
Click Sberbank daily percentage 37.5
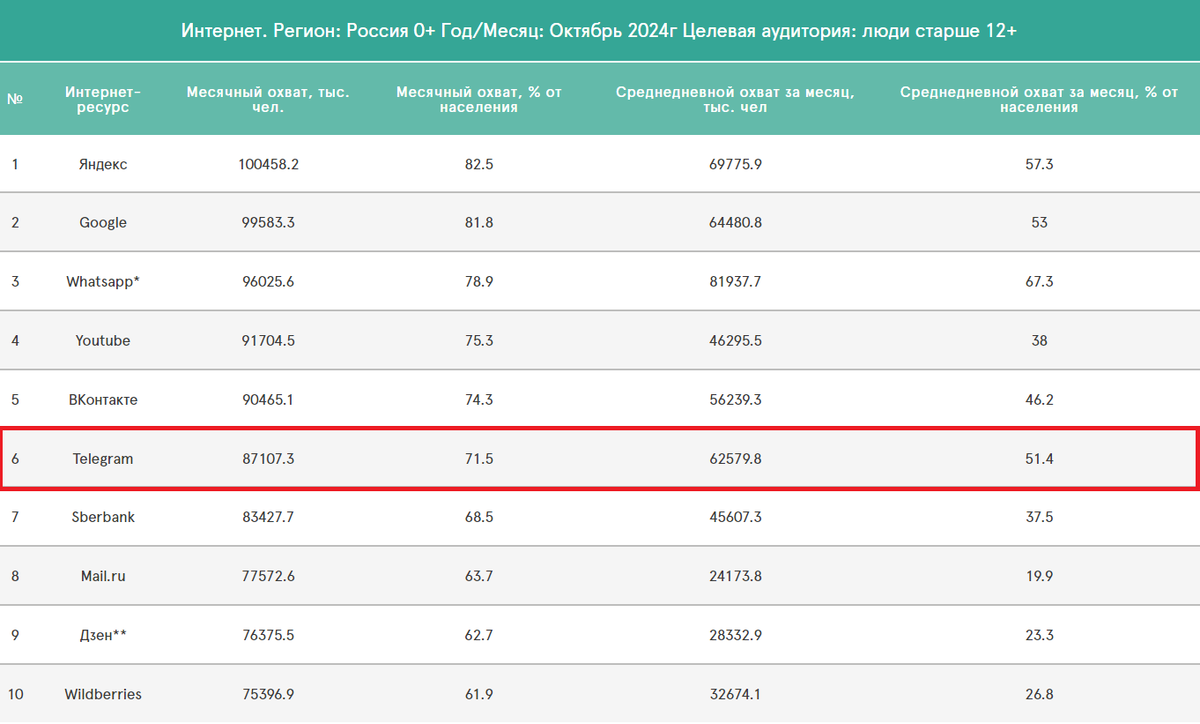click(x=1039, y=517)
